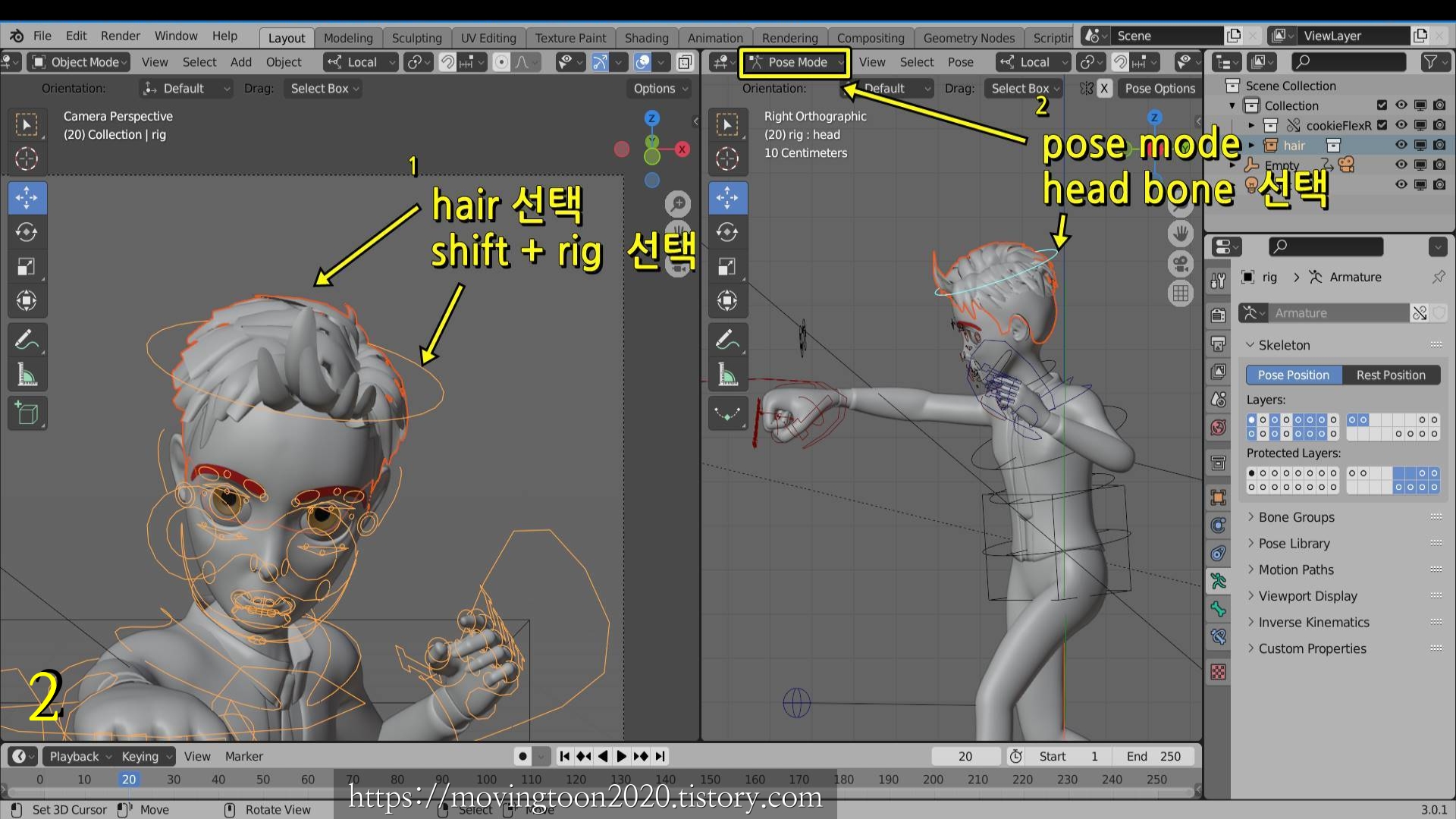Open the Pose menu in right viewport

[x=960, y=62]
